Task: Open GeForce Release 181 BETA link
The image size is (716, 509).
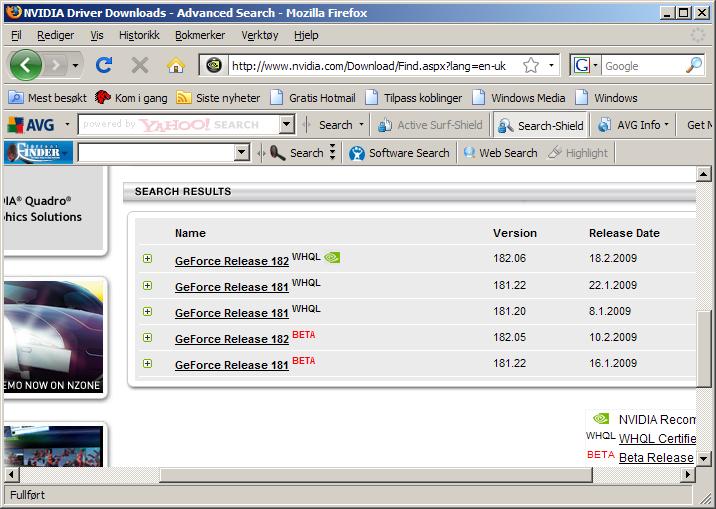Action: tap(232, 365)
